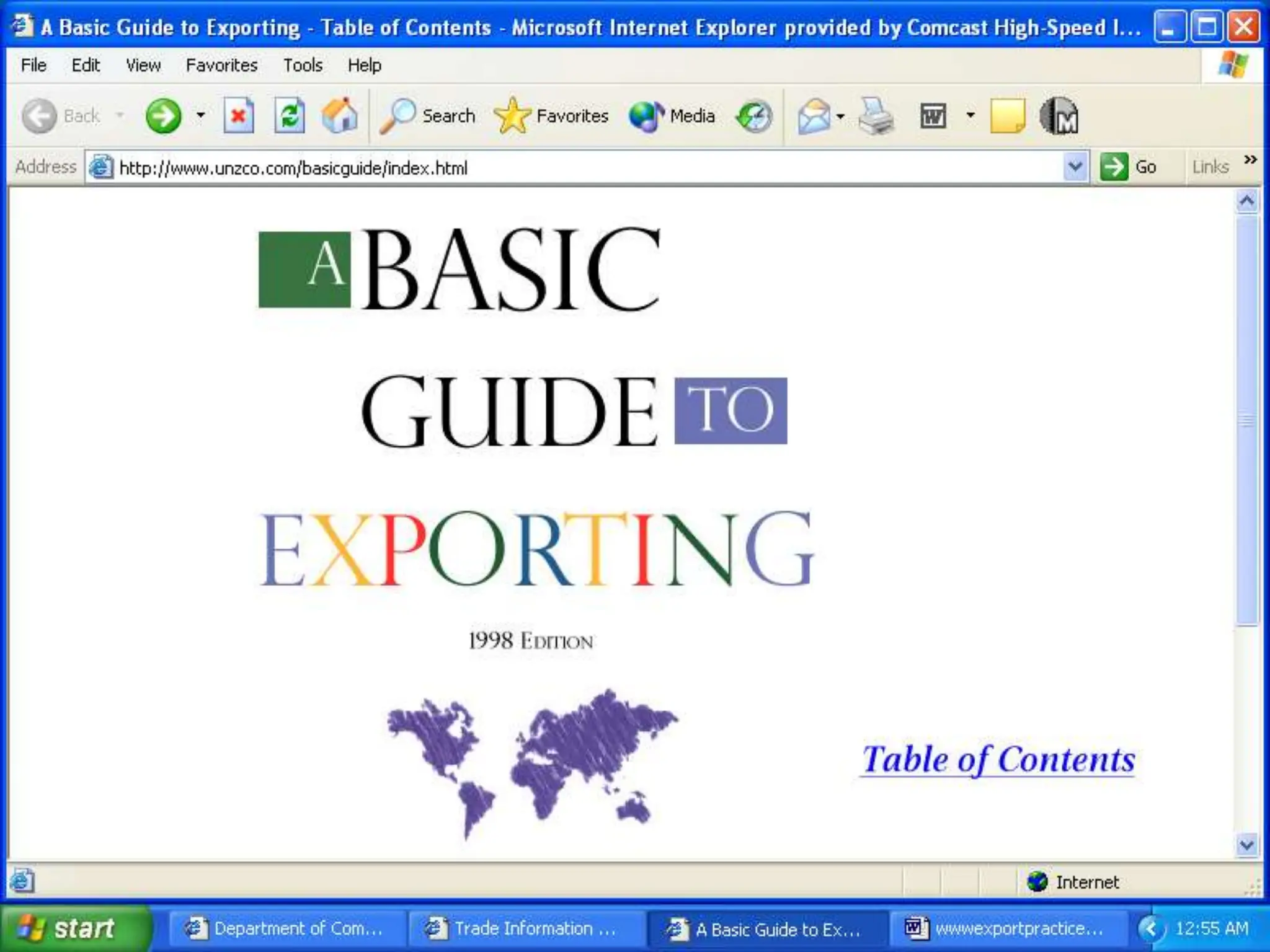Click the Edit with Word icon
Image resolution: width=1270 pixels, height=952 pixels.
click(x=933, y=116)
